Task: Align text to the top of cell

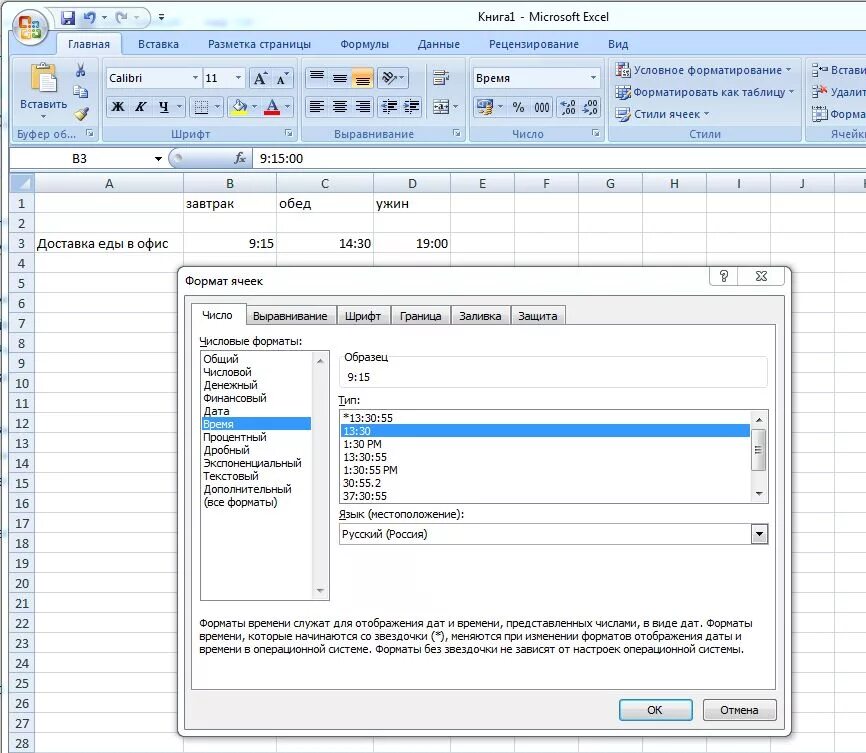Action: pos(316,78)
